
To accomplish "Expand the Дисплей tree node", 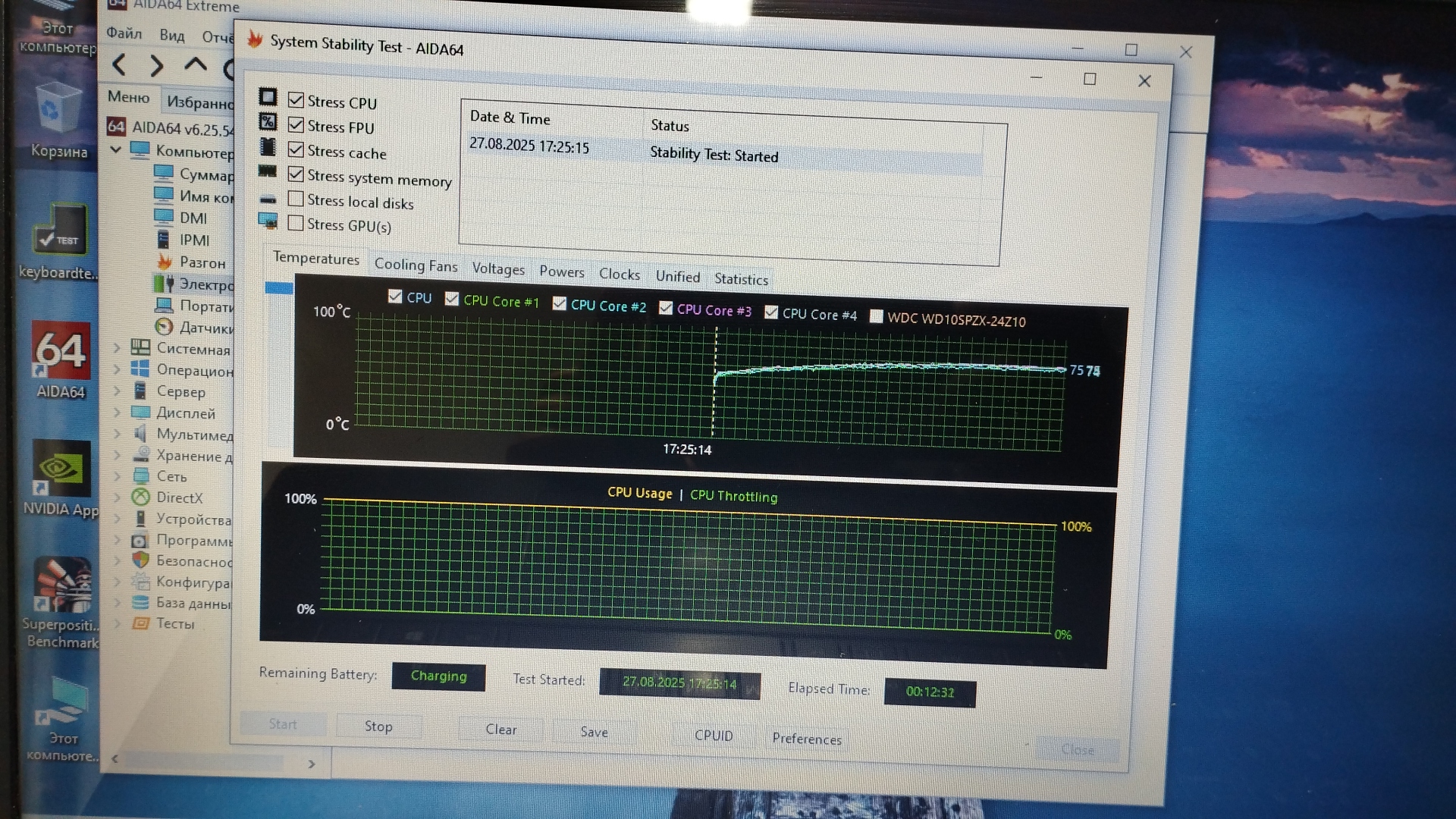I will click(117, 413).
